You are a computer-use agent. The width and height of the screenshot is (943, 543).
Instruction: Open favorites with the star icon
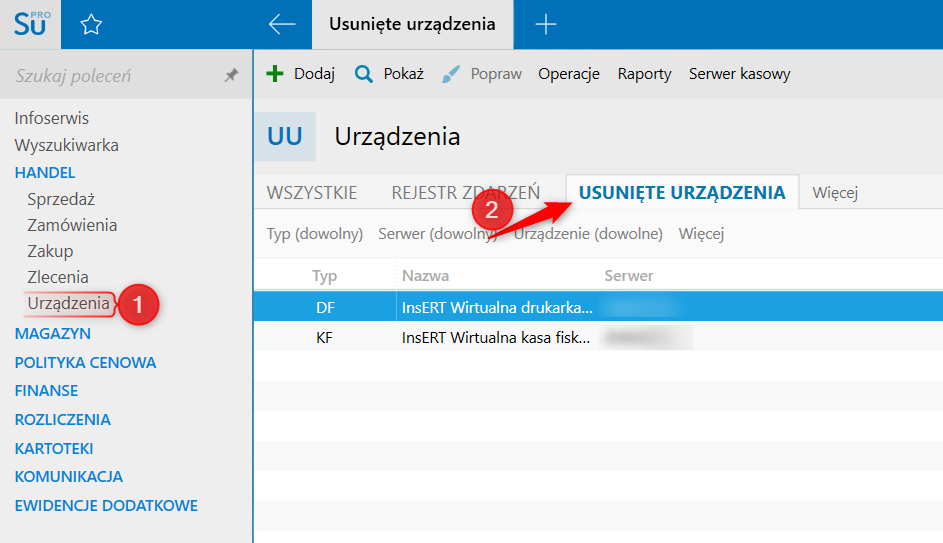[91, 25]
